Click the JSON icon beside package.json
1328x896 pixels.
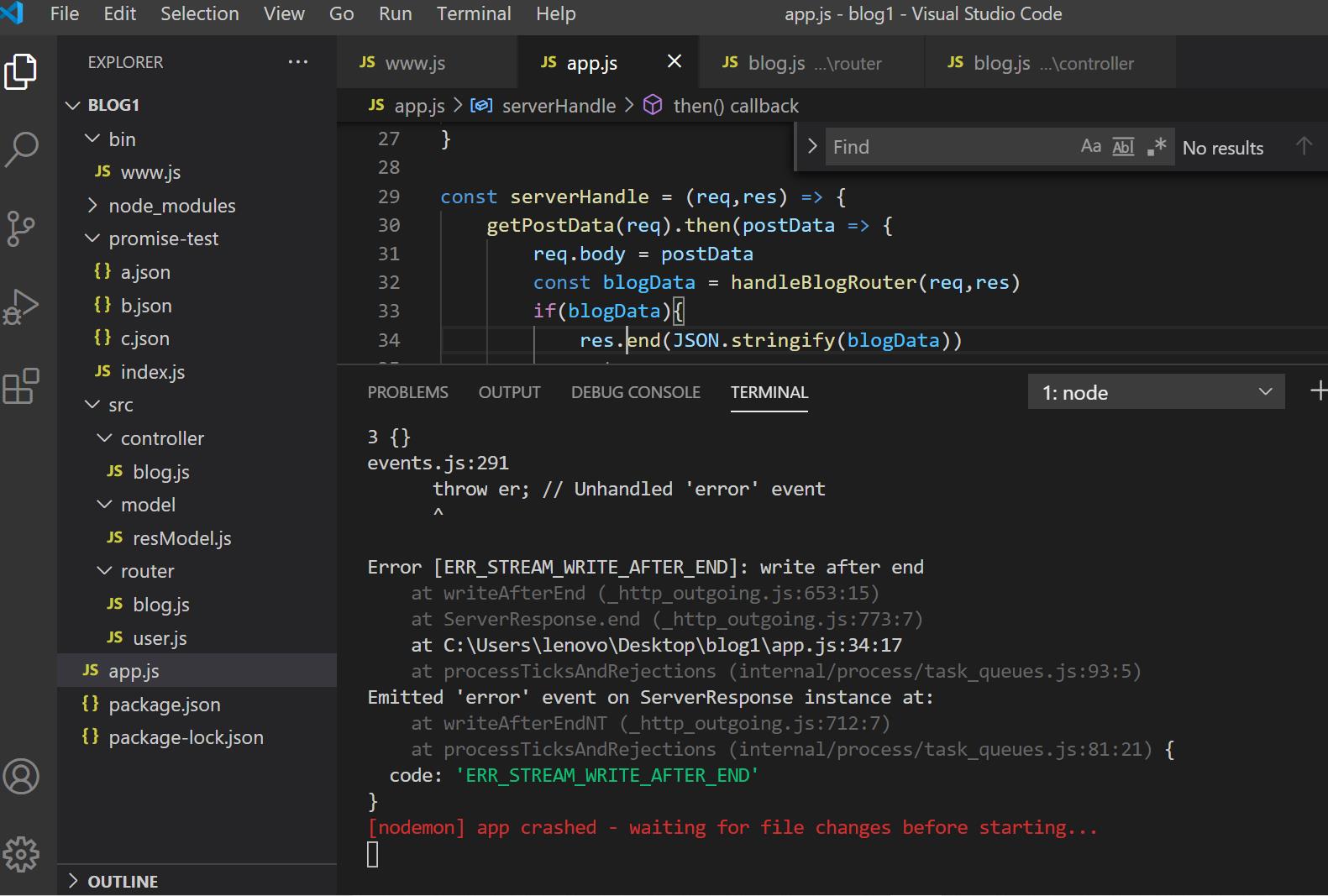click(x=91, y=704)
